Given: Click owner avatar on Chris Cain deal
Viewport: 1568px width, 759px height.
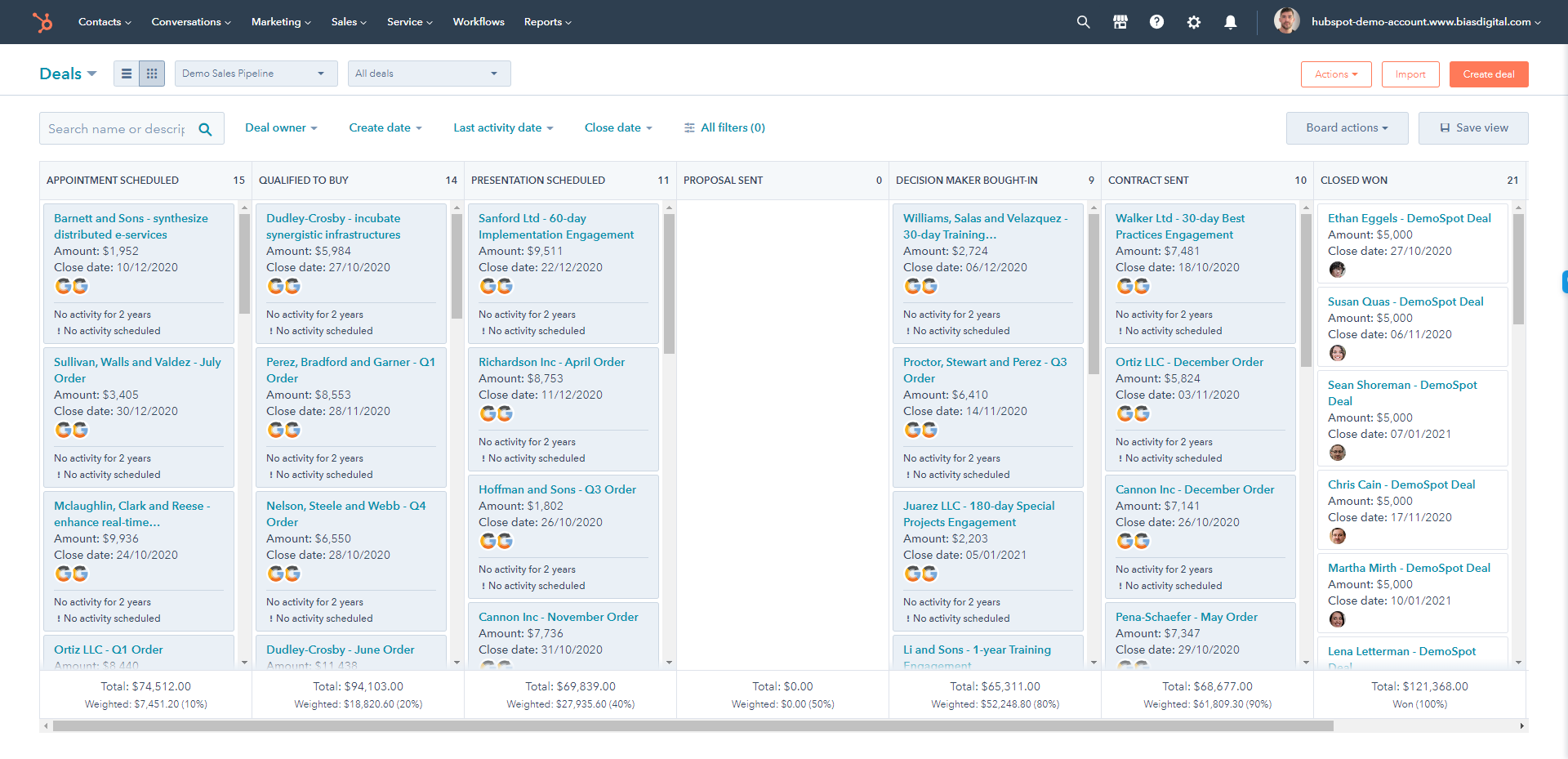Looking at the screenshot, I should click(1337, 536).
